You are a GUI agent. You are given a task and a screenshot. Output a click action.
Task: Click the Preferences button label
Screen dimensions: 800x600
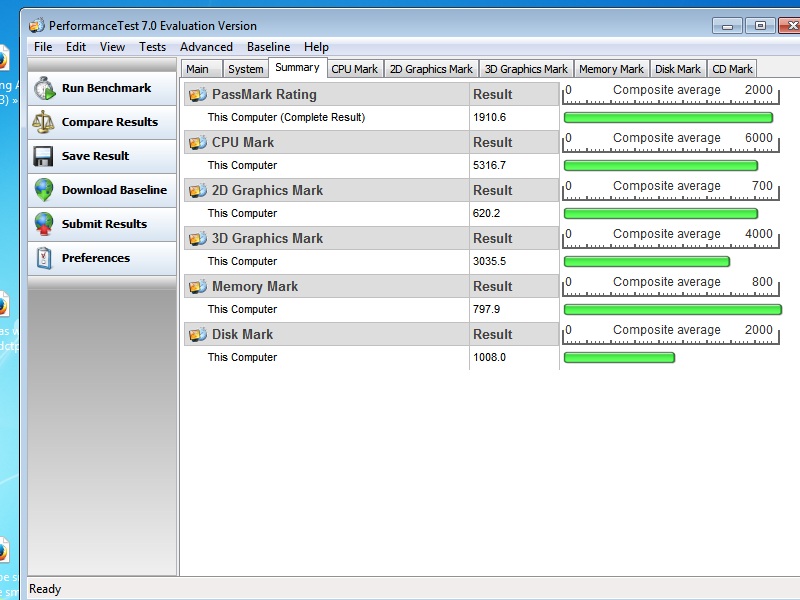[96, 258]
